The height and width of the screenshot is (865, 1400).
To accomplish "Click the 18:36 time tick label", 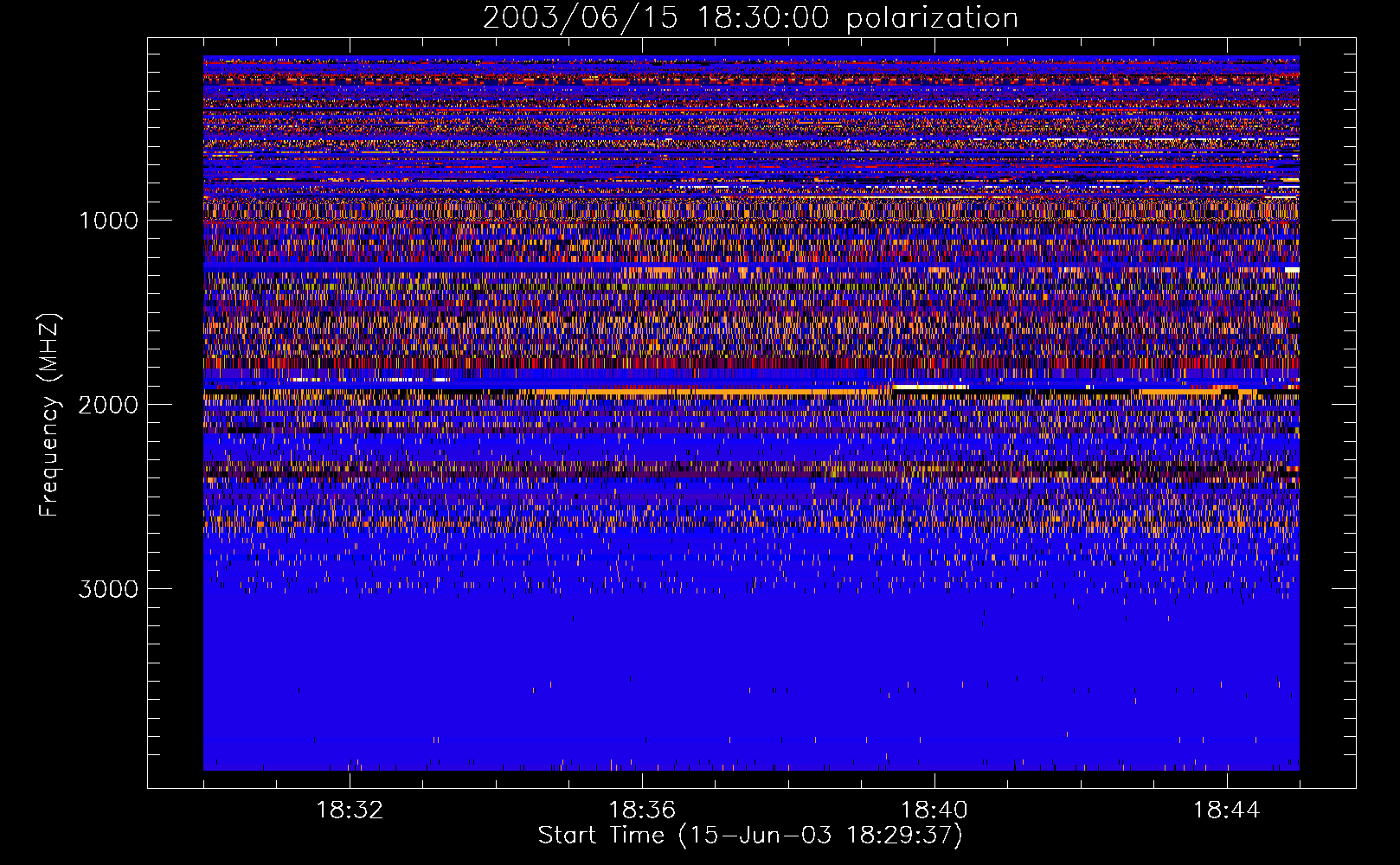I will [642, 811].
